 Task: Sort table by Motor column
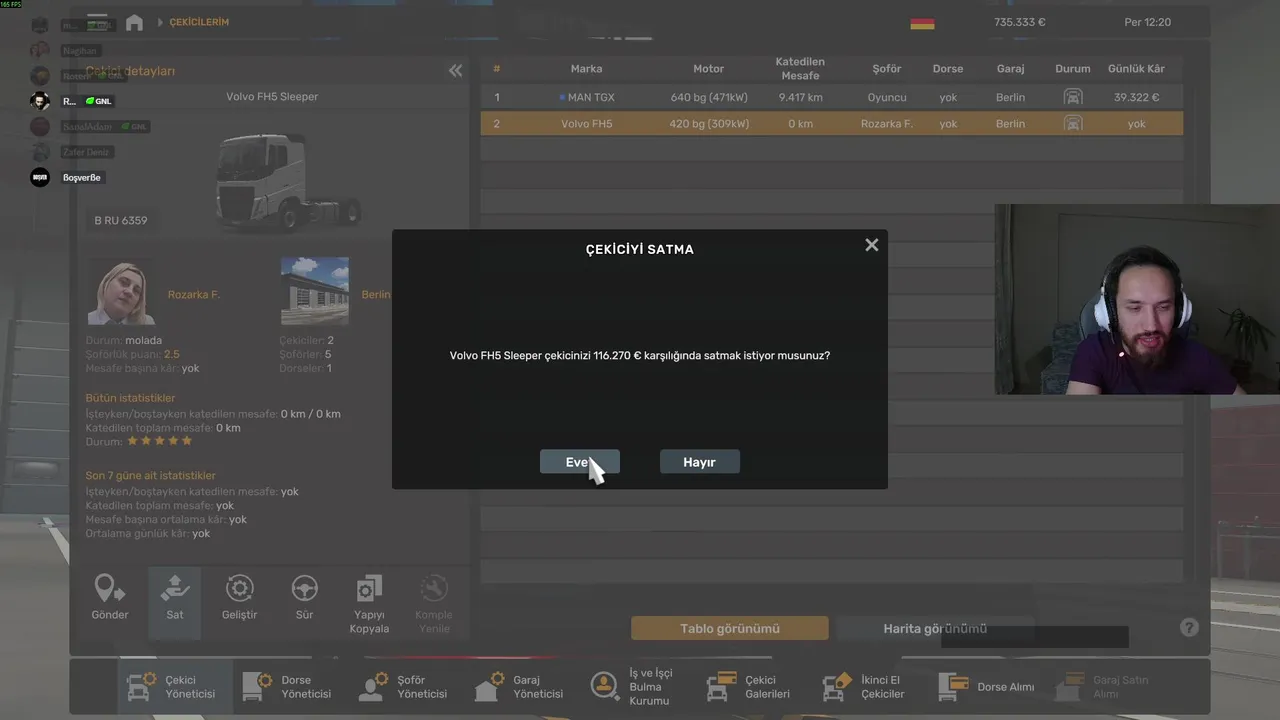pos(708,69)
